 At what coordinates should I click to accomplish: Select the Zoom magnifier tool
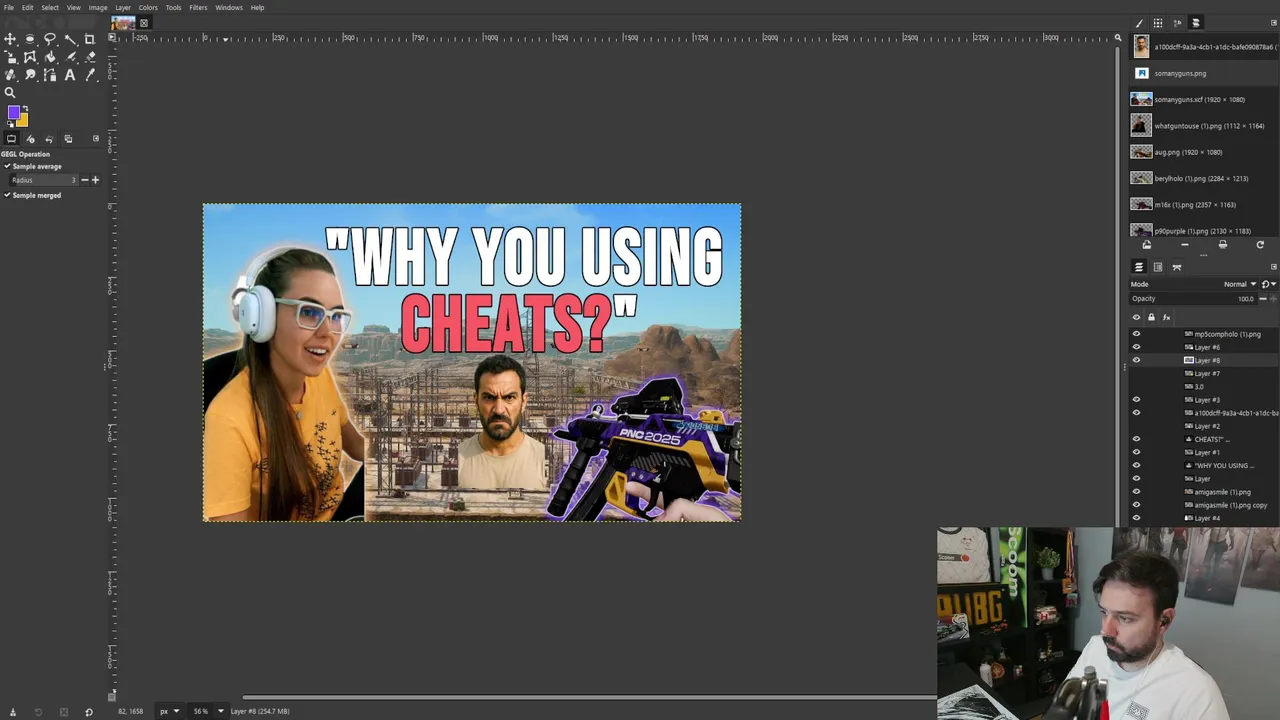point(10,93)
